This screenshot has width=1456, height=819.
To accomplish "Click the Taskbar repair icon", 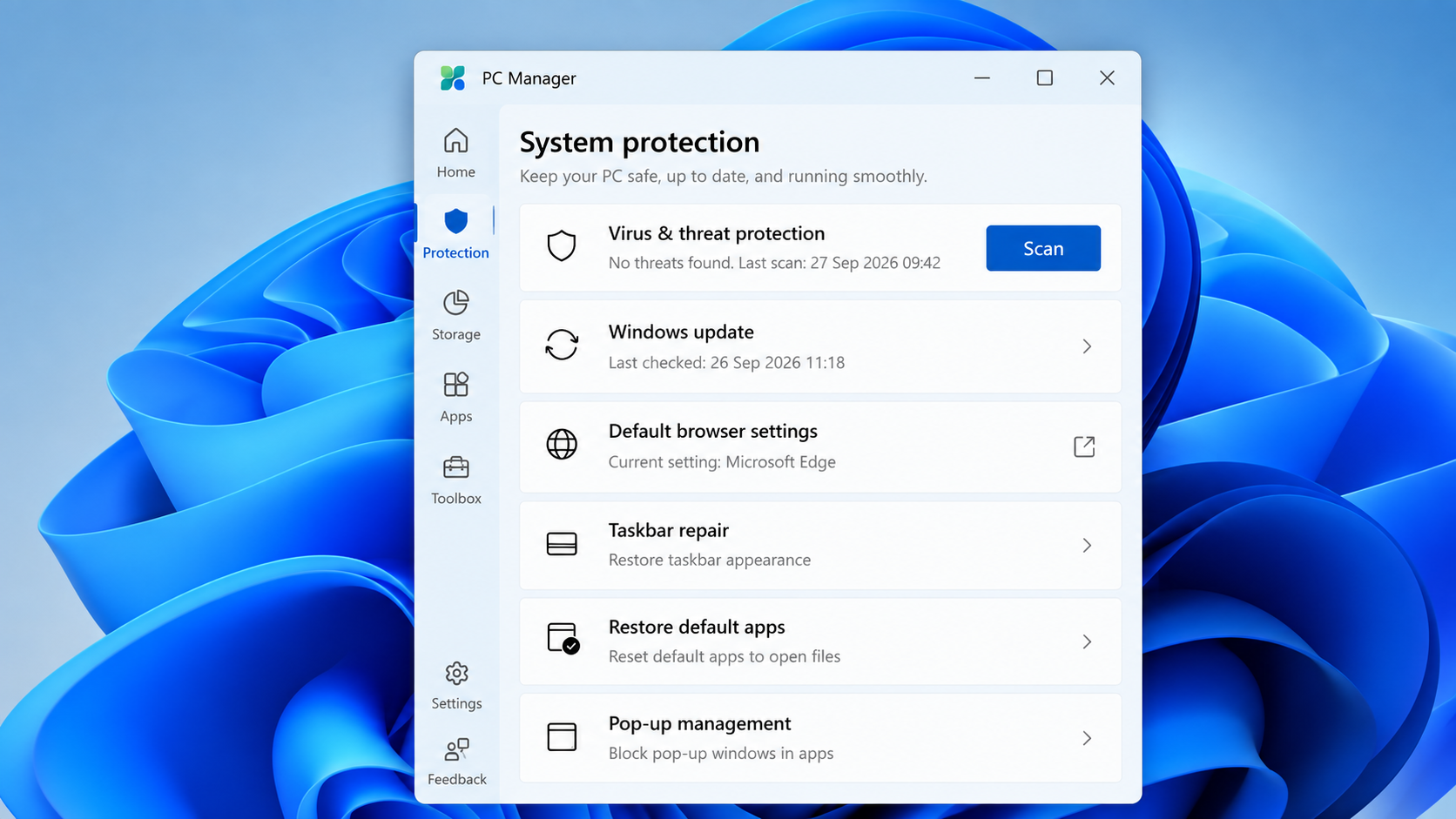I will (562, 544).
